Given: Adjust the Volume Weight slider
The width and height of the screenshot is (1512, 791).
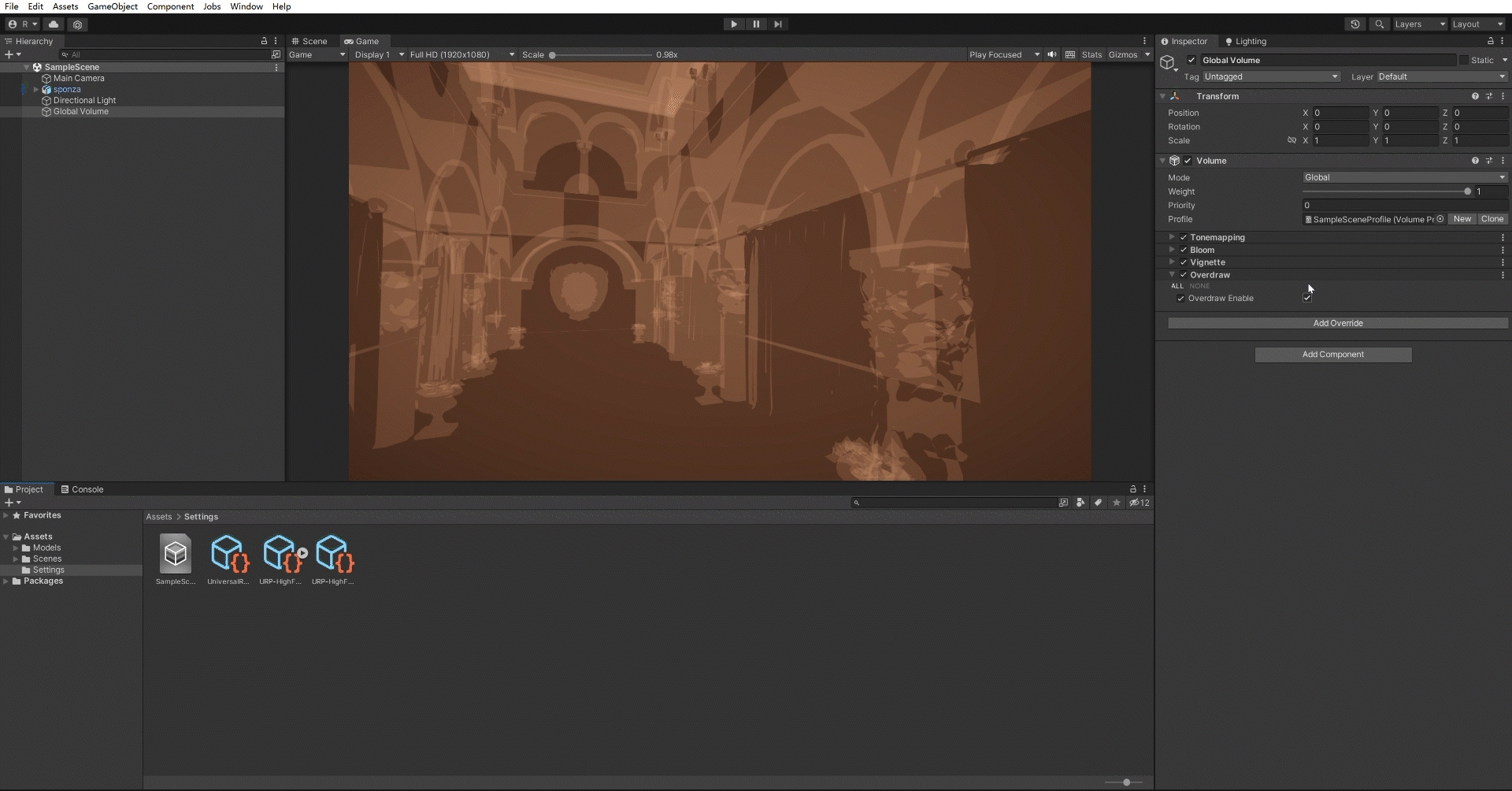Looking at the screenshot, I should tap(1386, 191).
